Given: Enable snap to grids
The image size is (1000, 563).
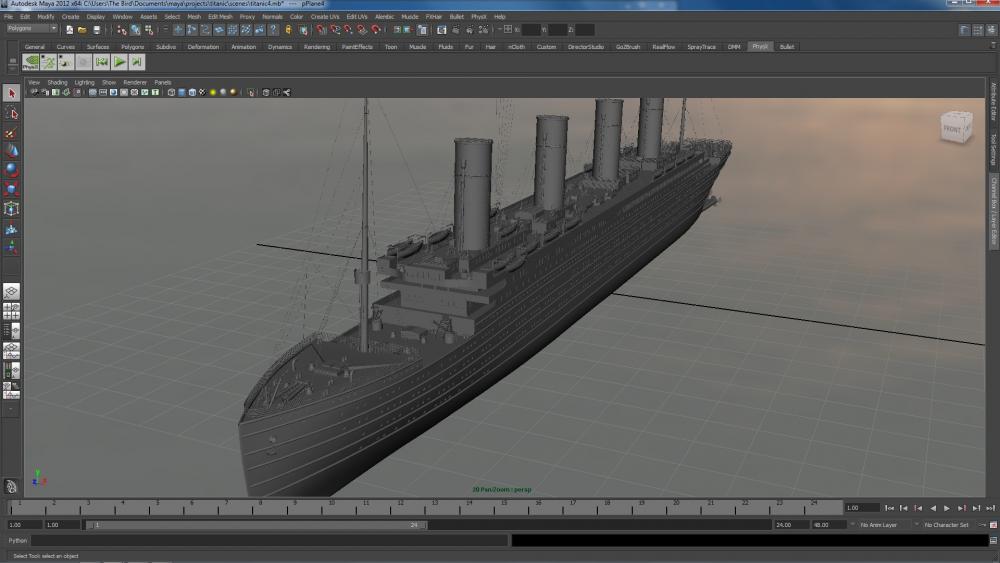Looking at the screenshot, I should point(321,29).
